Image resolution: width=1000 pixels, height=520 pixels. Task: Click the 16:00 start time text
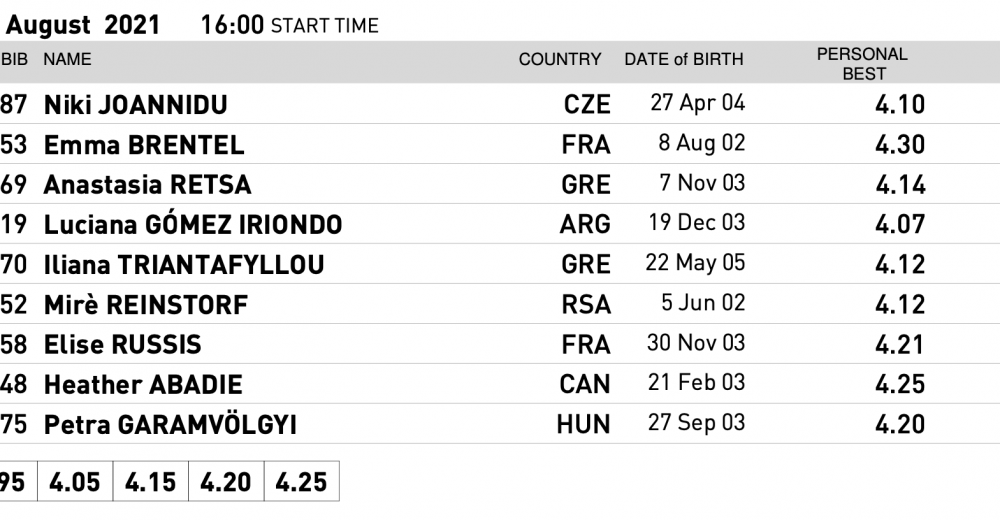tap(232, 25)
